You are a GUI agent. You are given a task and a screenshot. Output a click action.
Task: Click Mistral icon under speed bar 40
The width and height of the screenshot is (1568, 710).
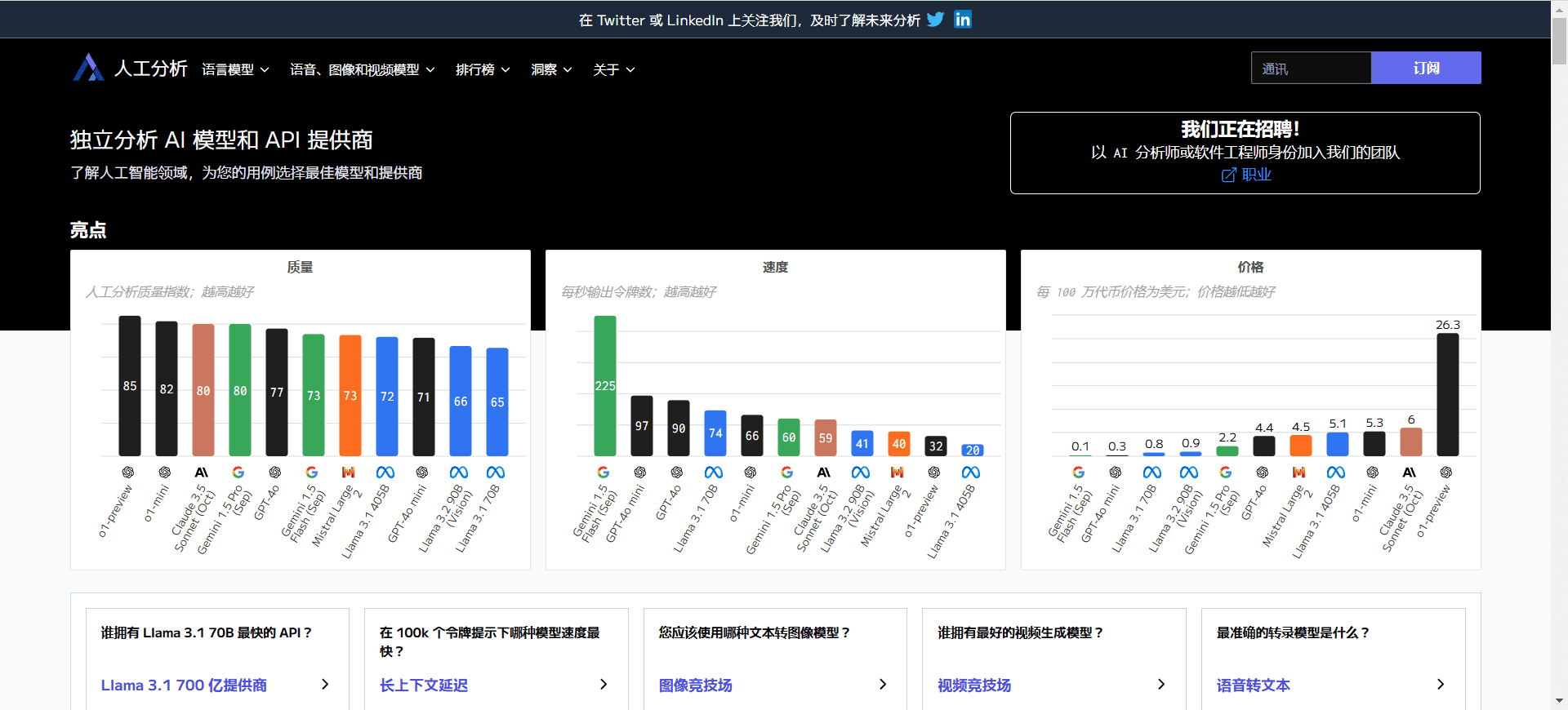coord(898,473)
